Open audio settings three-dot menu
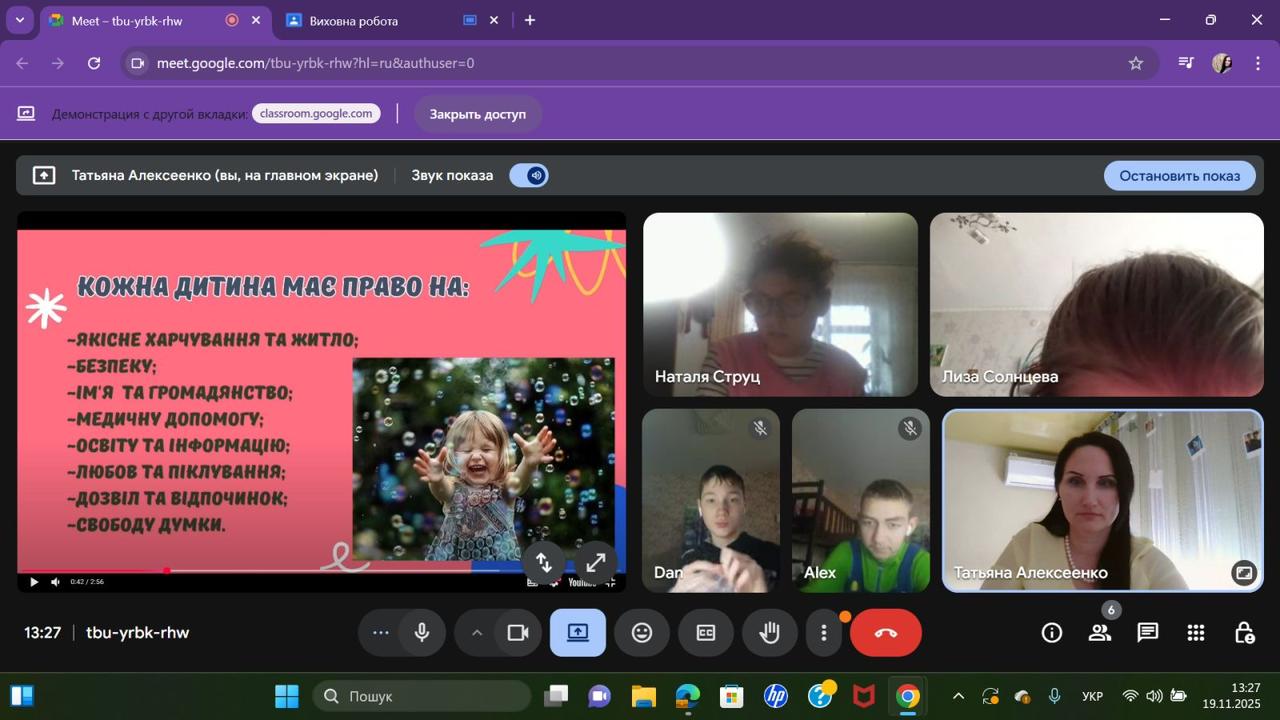1280x720 pixels. coord(380,632)
